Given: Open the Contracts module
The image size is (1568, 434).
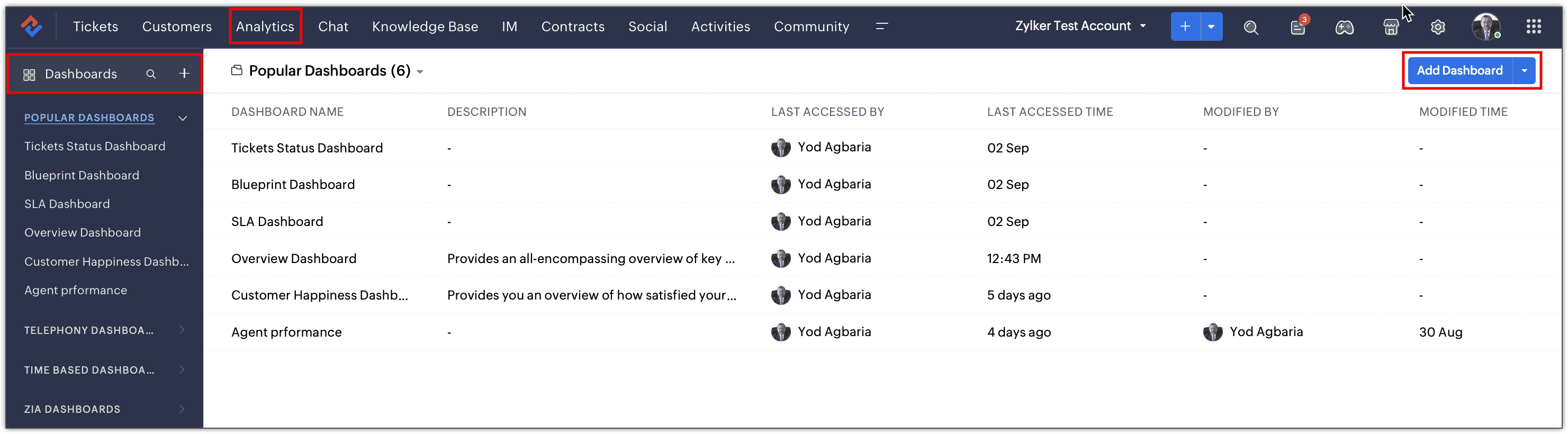Looking at the screenshot, I should [x=573, y=26].
